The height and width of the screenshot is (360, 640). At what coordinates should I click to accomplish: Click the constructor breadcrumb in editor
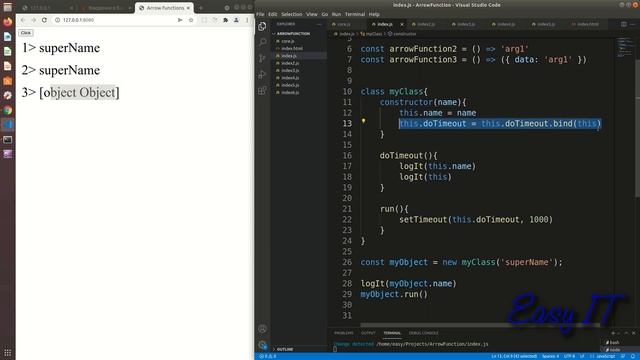[x=402, y=34]
